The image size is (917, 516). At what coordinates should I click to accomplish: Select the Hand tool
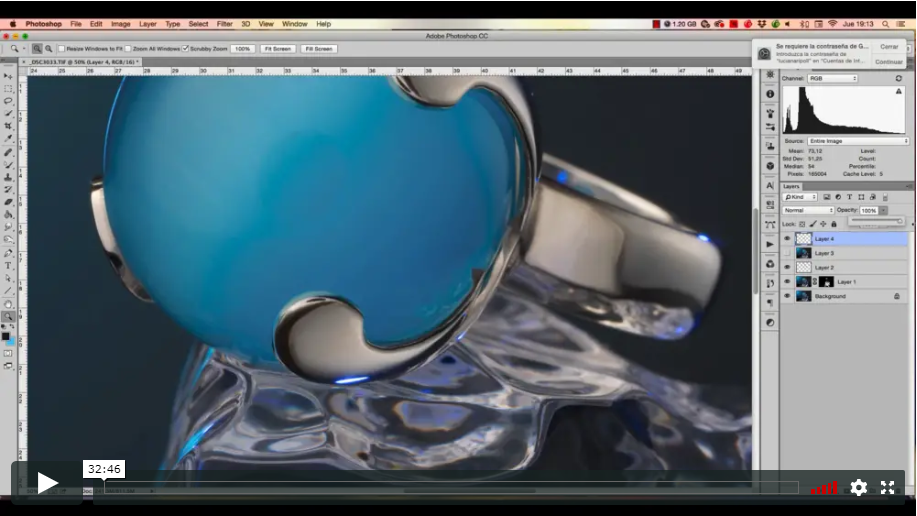point(8,304)
